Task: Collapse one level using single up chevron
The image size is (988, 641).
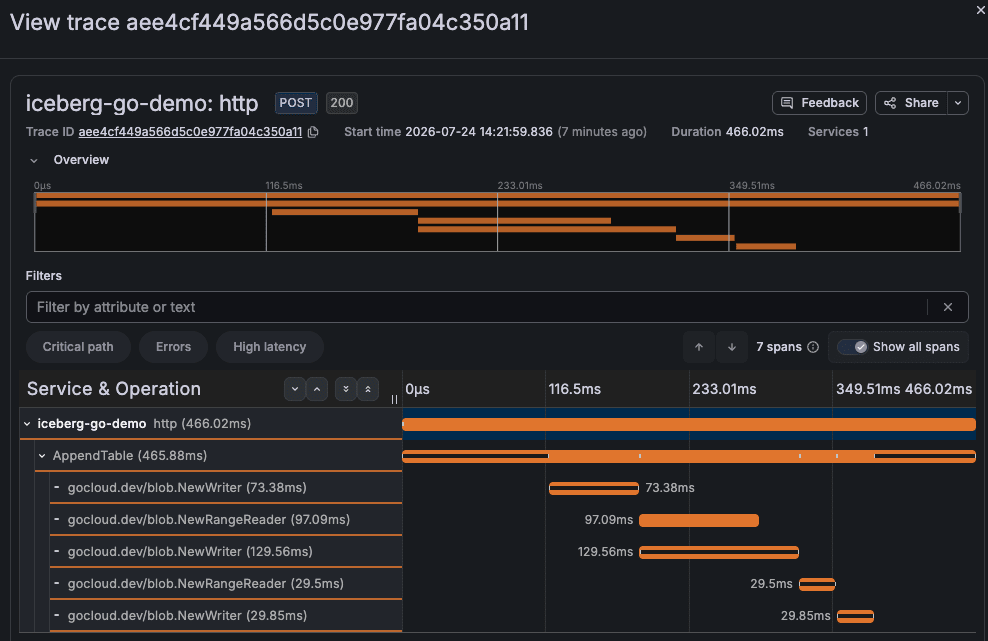Action: [317, 389]
